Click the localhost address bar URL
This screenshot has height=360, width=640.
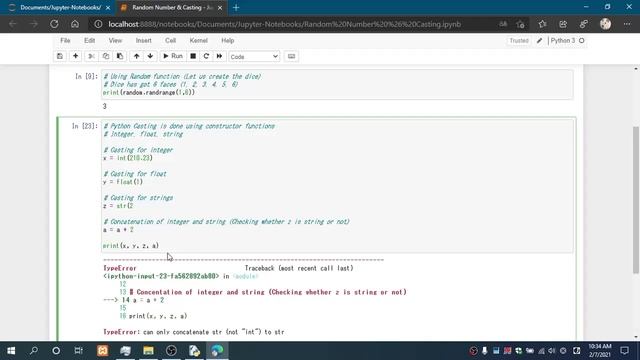tap(284, 24)
